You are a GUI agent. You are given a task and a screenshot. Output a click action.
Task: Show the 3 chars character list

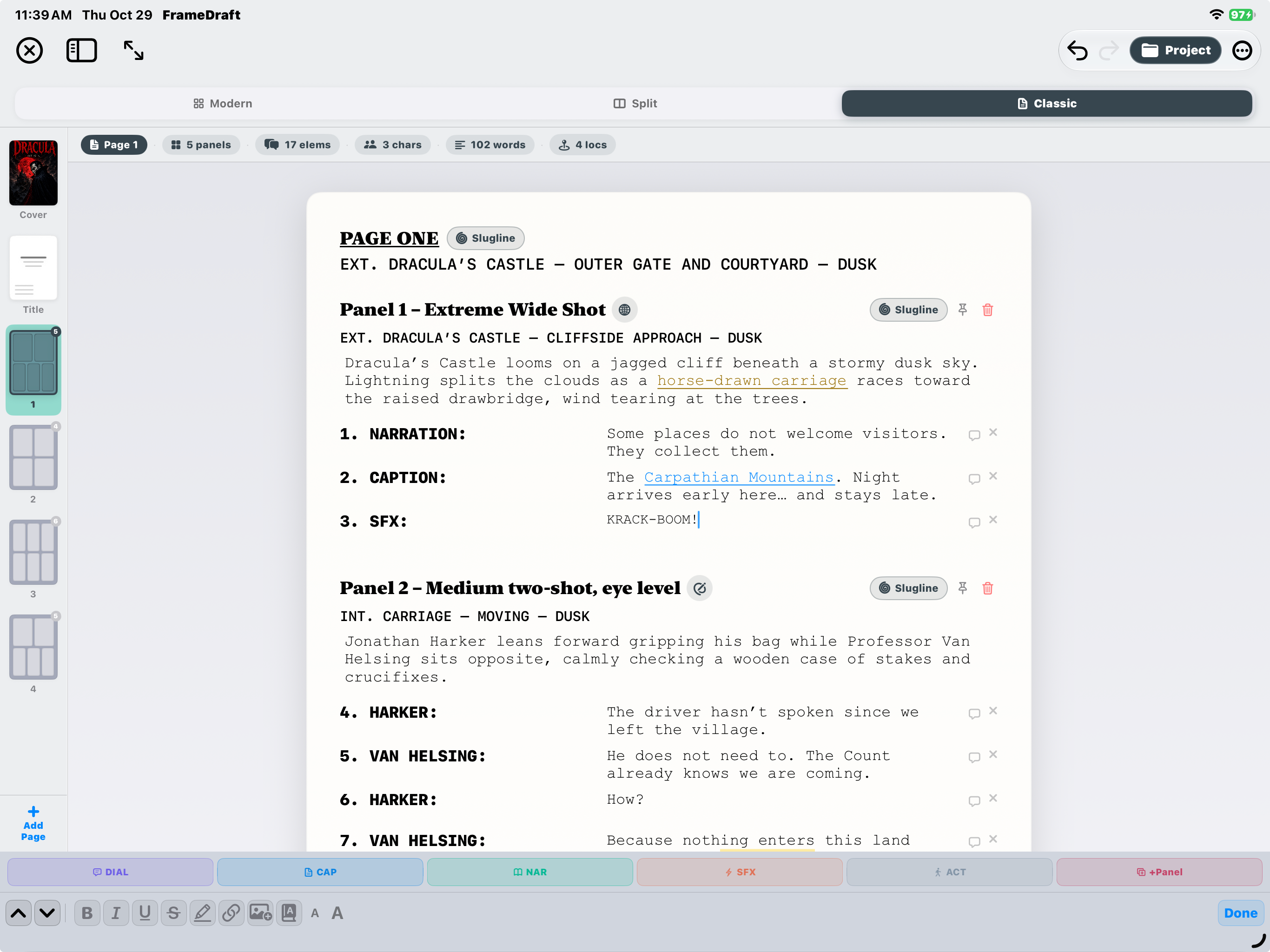(393, 145)
